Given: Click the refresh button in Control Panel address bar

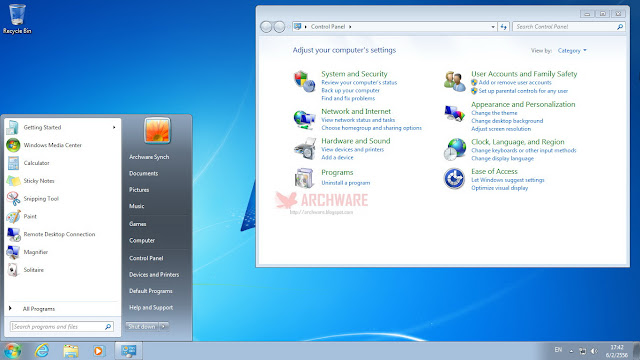Looking at the screenshot, I should coord(503,27).
